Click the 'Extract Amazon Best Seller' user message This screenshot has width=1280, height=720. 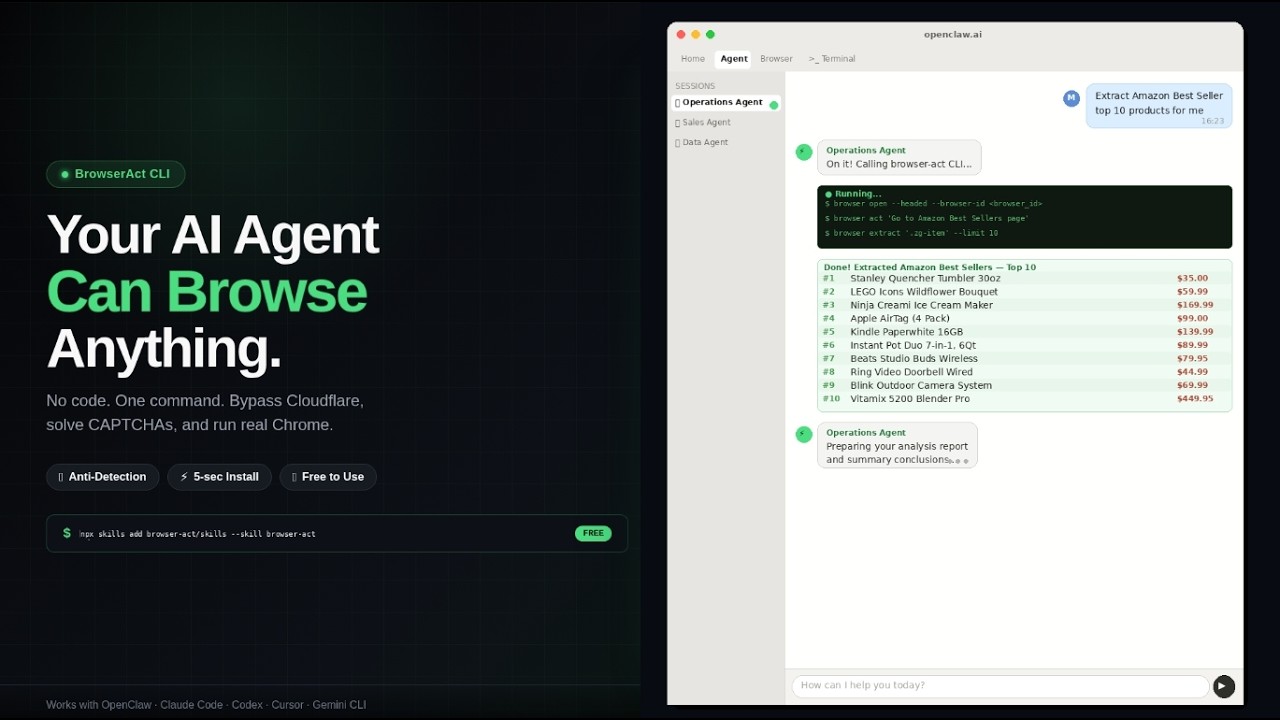point(1159,105)
